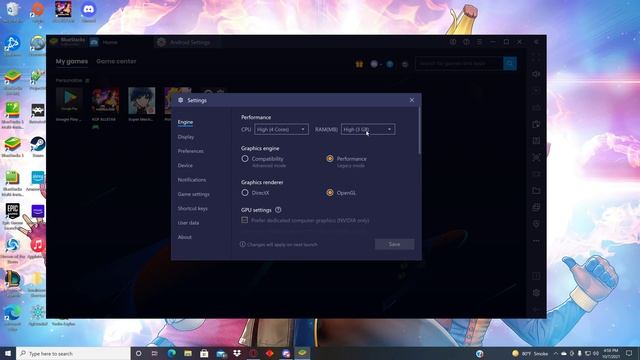Click the taskbar search box
Viewport: 640px width, 360px height.
click(x=73, y=353)
